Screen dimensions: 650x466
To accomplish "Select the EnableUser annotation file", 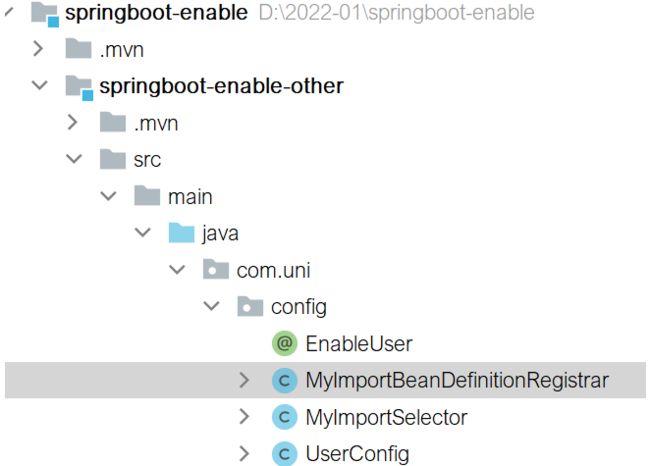I will pos(359,344).
